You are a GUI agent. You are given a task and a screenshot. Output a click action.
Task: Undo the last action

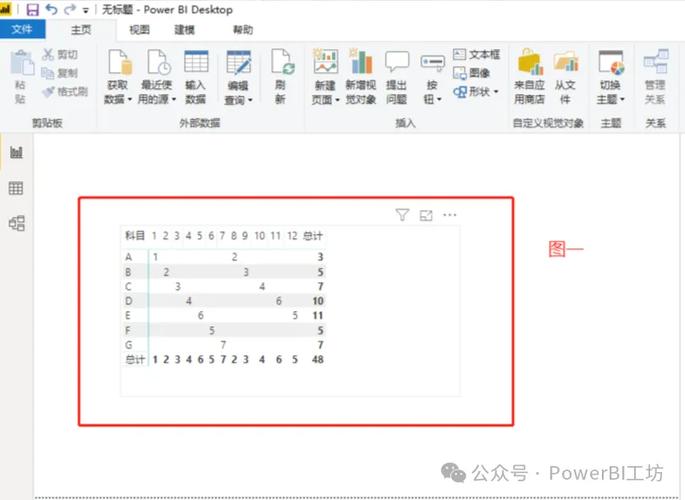pyautogui.click(x=51, y=10)
